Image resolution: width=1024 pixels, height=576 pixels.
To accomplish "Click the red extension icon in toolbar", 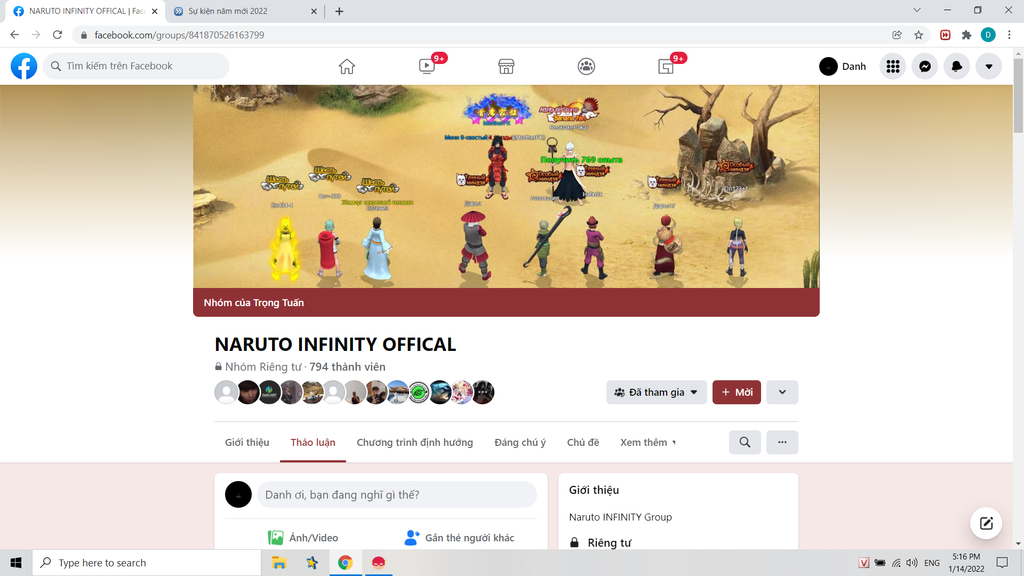I will tap(945, 35).
